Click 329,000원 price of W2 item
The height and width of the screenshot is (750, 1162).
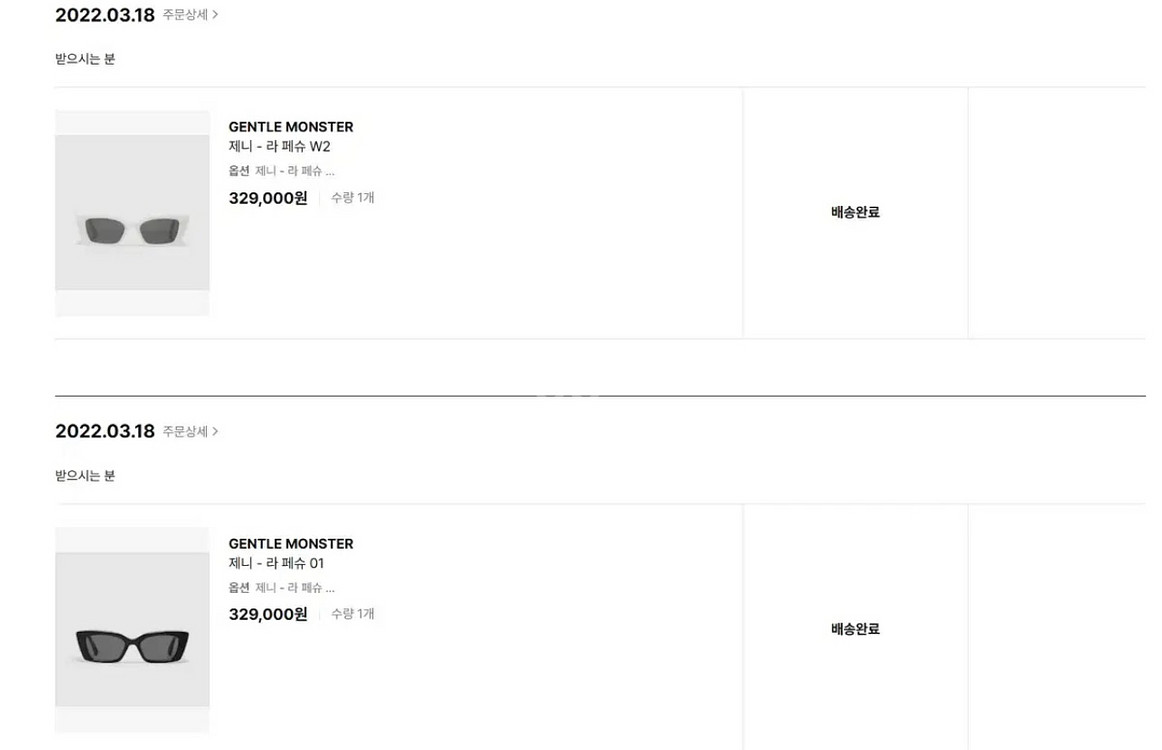[268, 198]
